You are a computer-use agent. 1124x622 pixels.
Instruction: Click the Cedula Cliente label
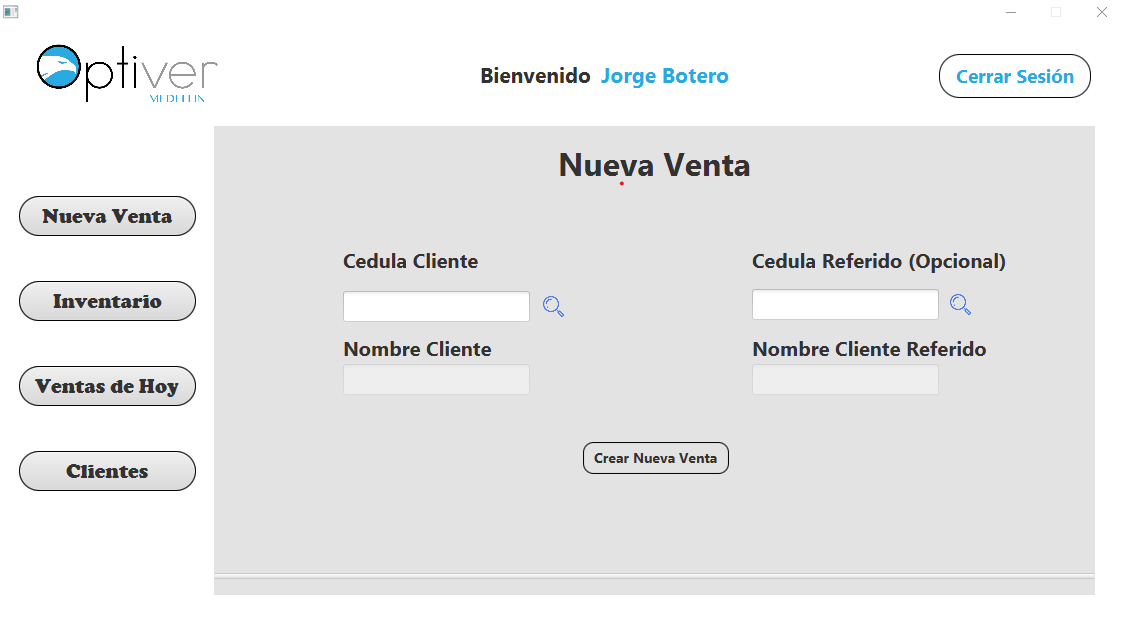tap(410, 261)
